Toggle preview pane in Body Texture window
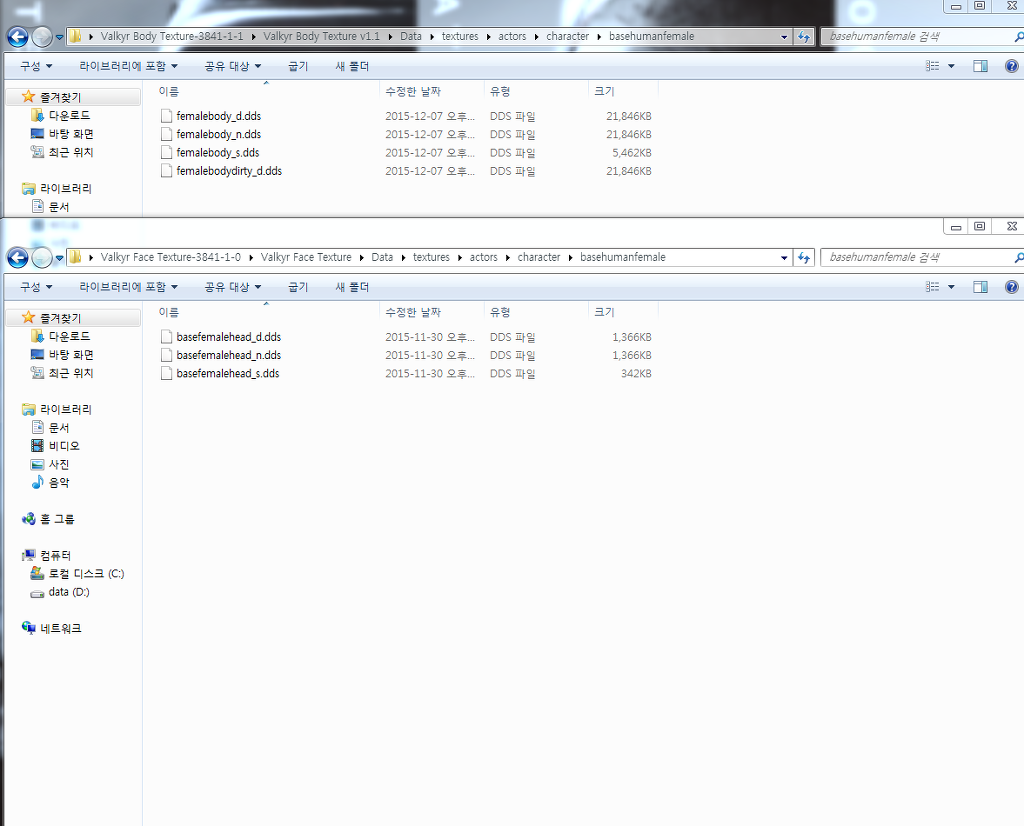This screenshot has height=826, width=1024. click(x=980, y=66)
